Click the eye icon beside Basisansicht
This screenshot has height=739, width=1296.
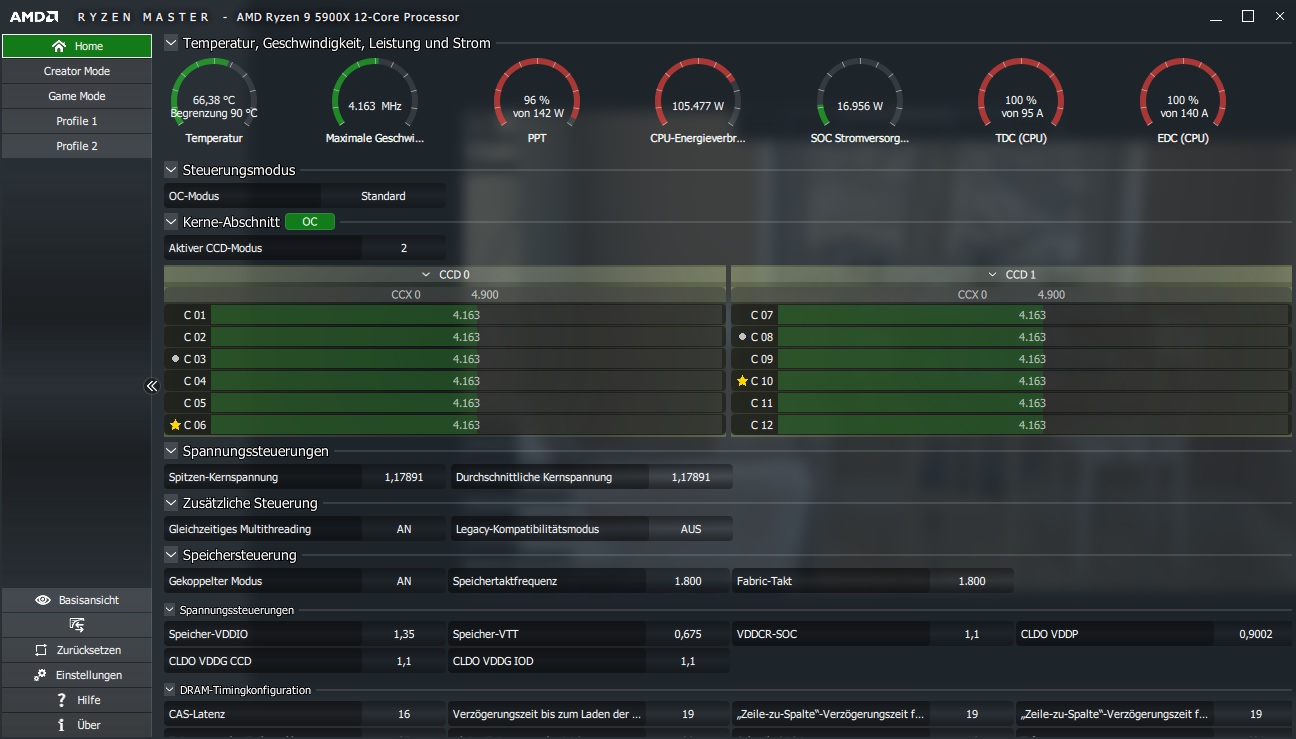coord(43,600)
